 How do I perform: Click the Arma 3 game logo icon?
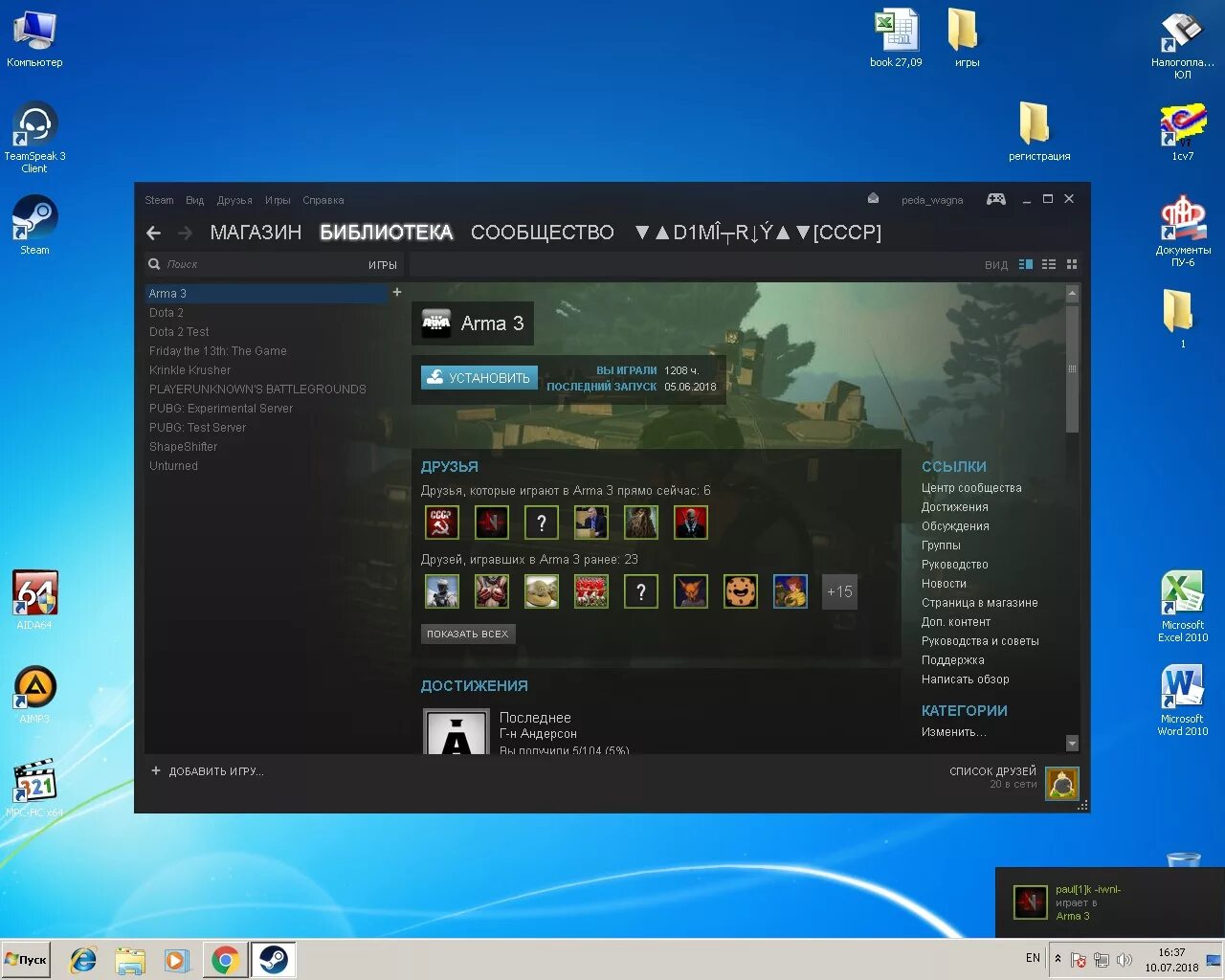click(436, 323)
